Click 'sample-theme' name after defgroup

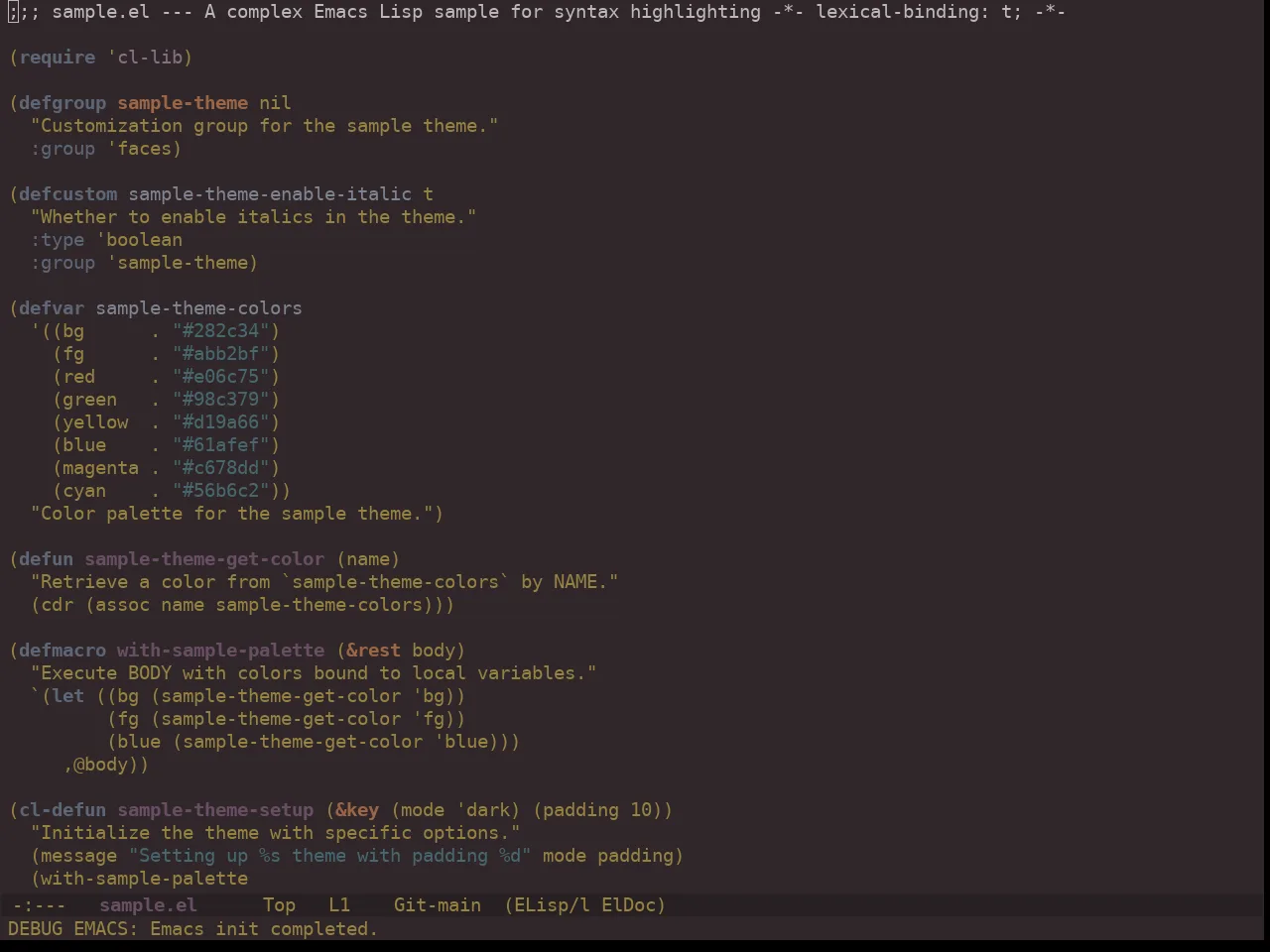[183, 103]
